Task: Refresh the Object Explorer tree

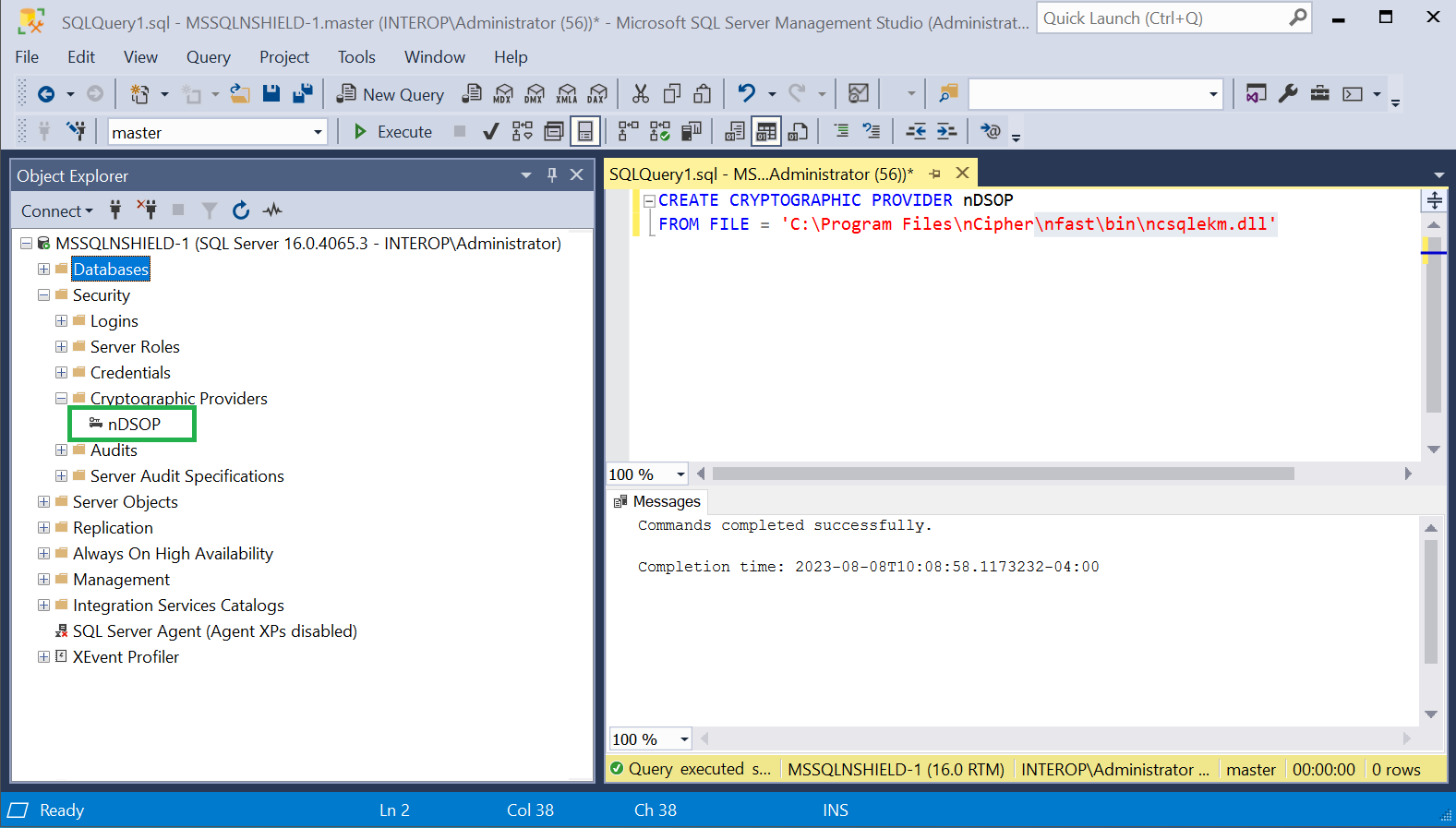Action: pyautogui.click(x=241, y=210)
